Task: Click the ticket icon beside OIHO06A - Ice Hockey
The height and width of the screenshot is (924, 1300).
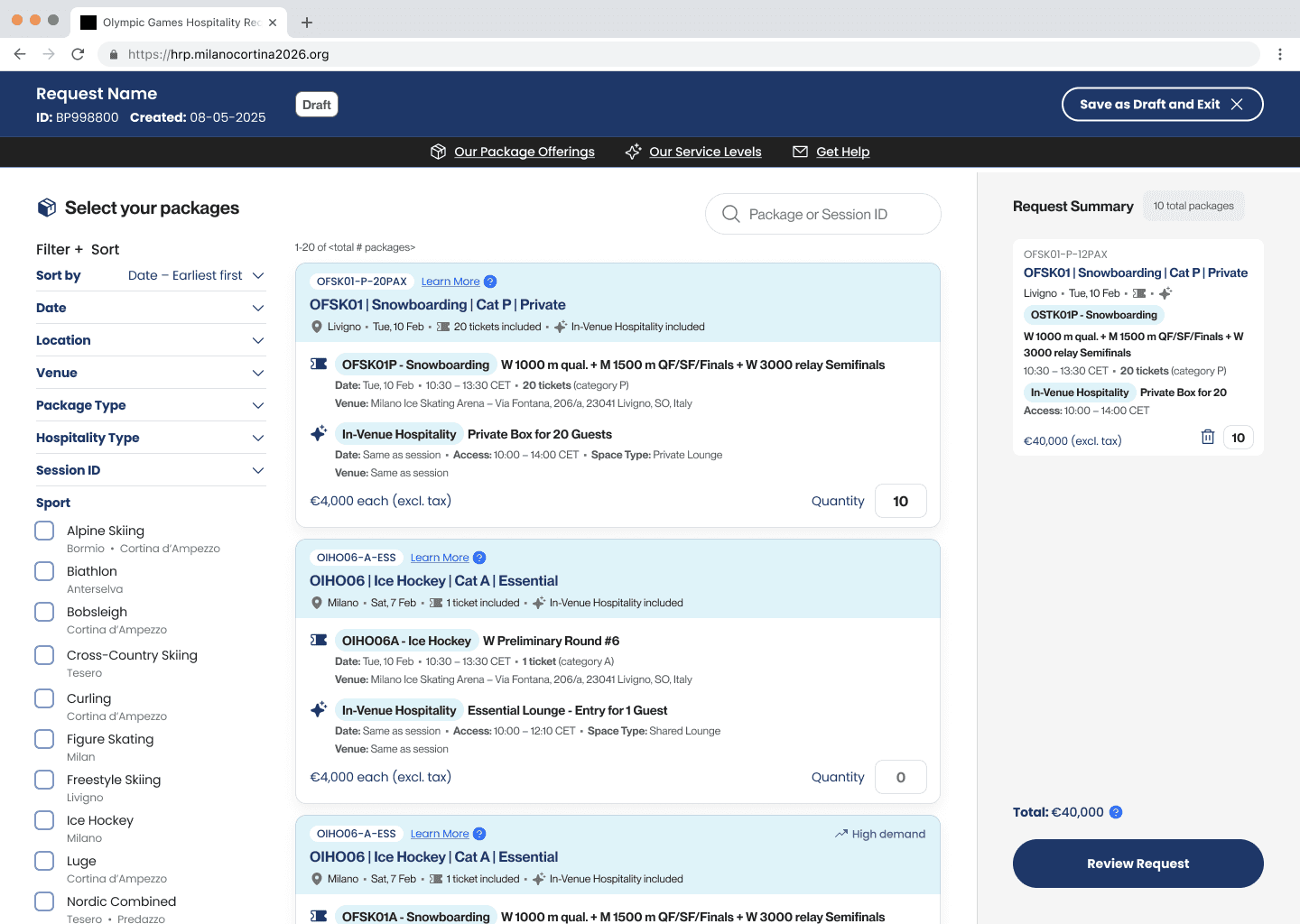Action: [319, 641]
